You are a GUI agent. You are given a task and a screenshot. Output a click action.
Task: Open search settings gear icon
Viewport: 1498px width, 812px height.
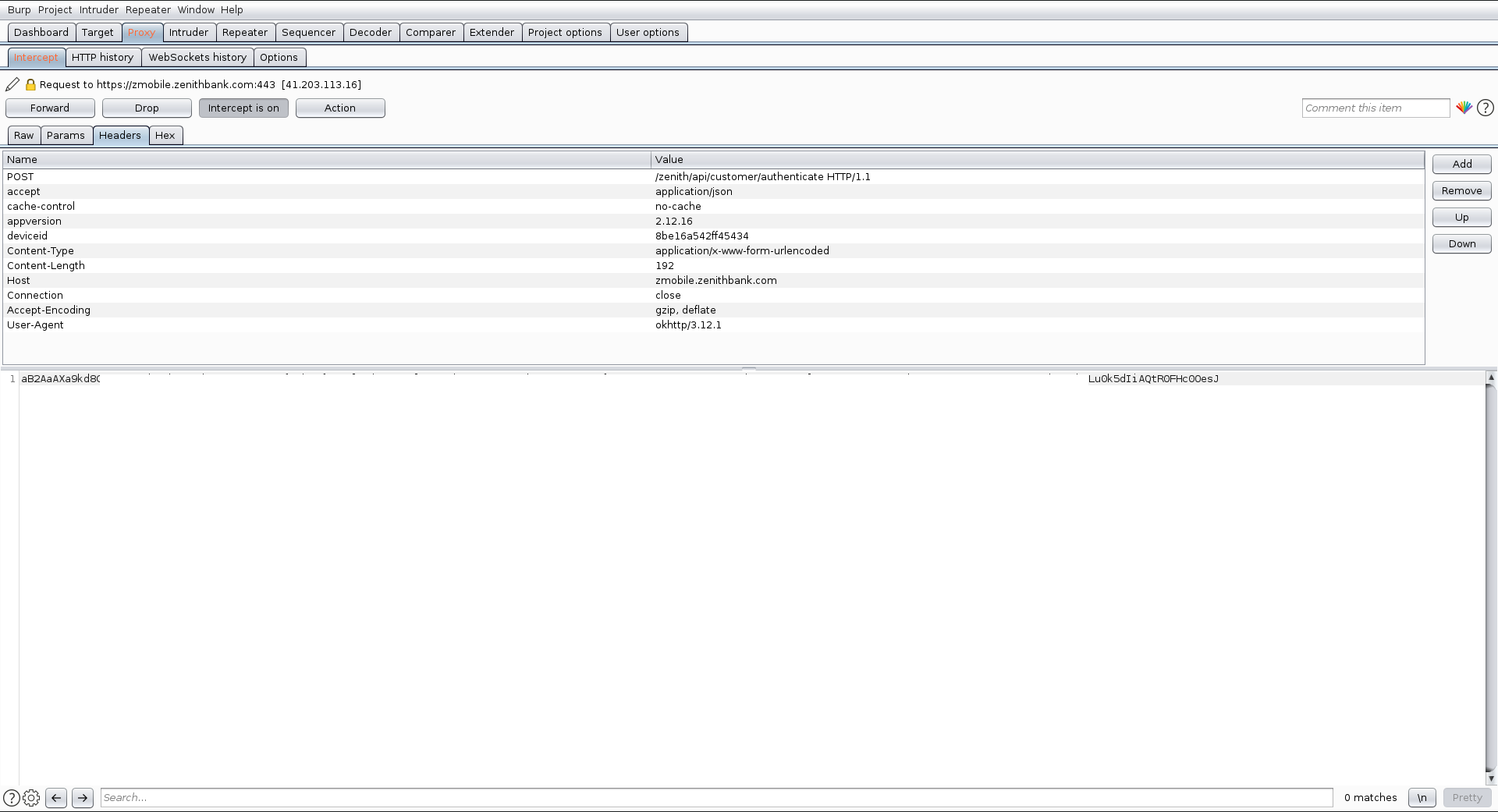[31, 797]
